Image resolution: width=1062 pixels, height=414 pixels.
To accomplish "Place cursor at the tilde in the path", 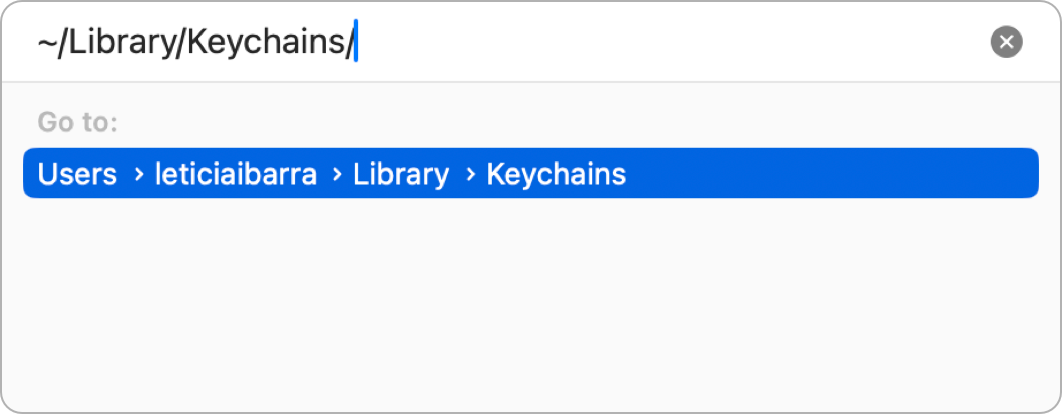I will tap(47, 43).
